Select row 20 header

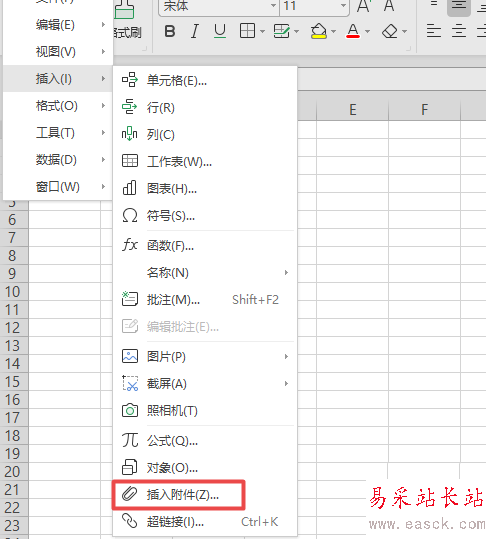tap(14, 472)
